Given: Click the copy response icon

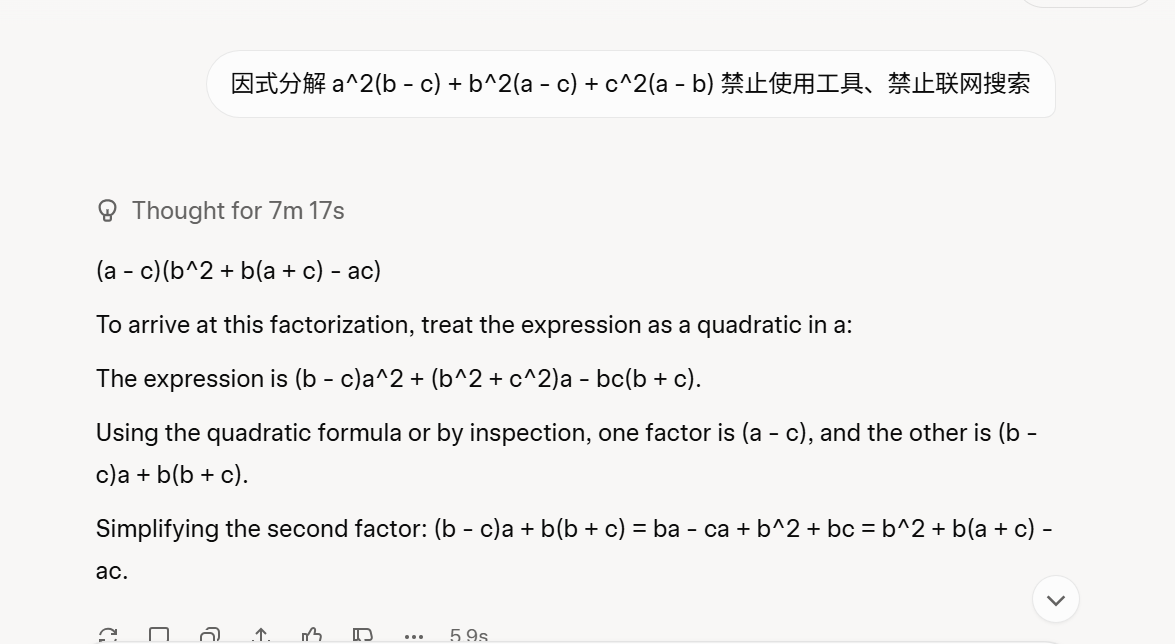Looking at the screenshot, I should point(159,636).
